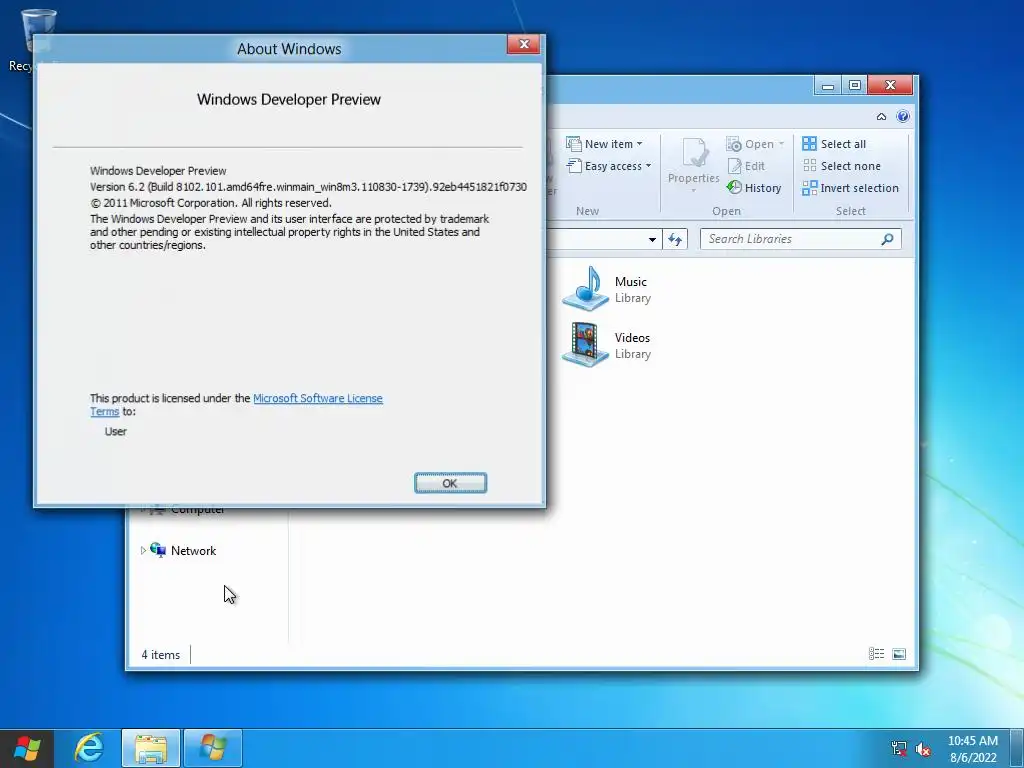Image resolution: width=1024 pixels, height=768 pixels.
Task: Collapse the Explorer ribbon
Action: [x=882, y=117]
